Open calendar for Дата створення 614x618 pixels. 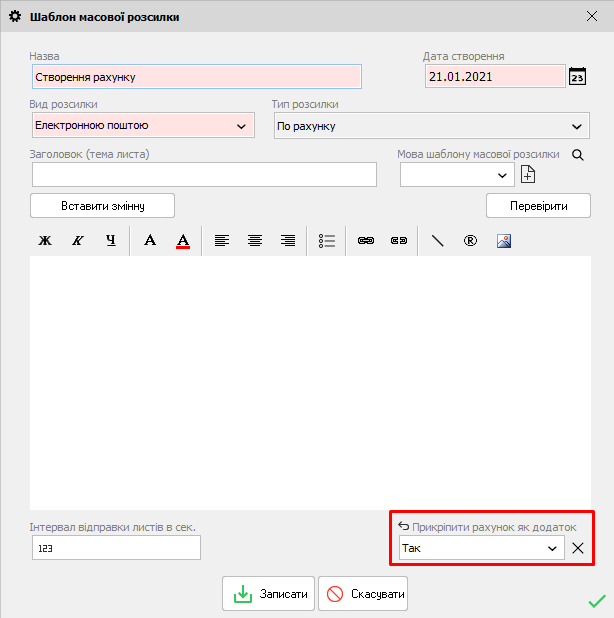[577, 77]
